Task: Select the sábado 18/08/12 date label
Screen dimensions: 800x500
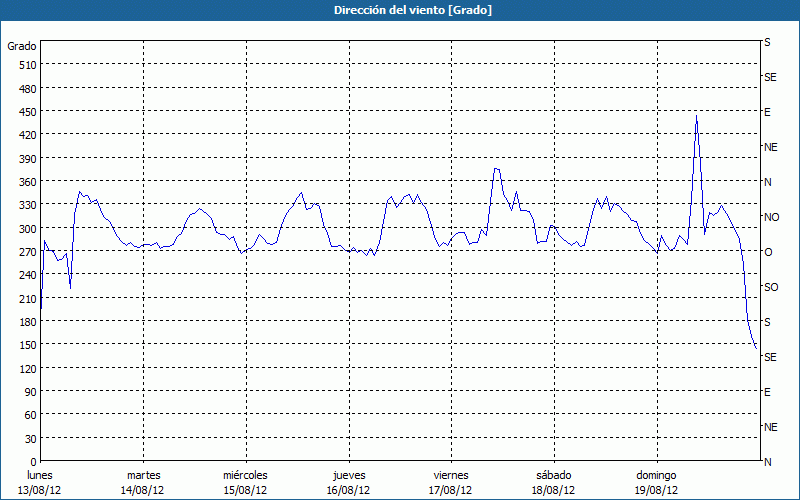Action: pyautogui.click(x=553, y=482)
